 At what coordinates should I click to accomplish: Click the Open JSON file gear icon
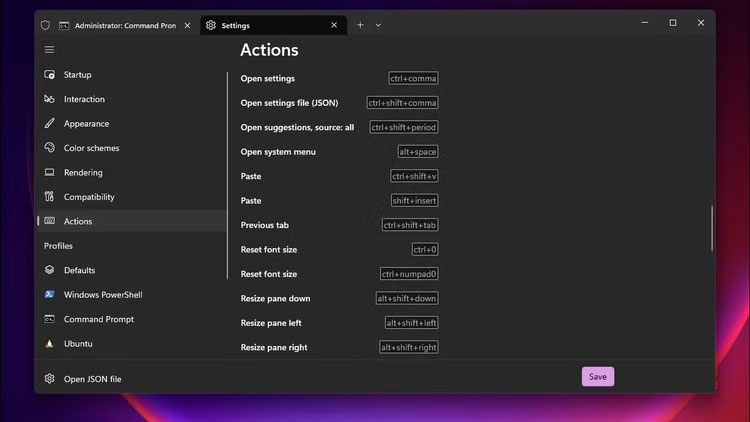(49, 378)
